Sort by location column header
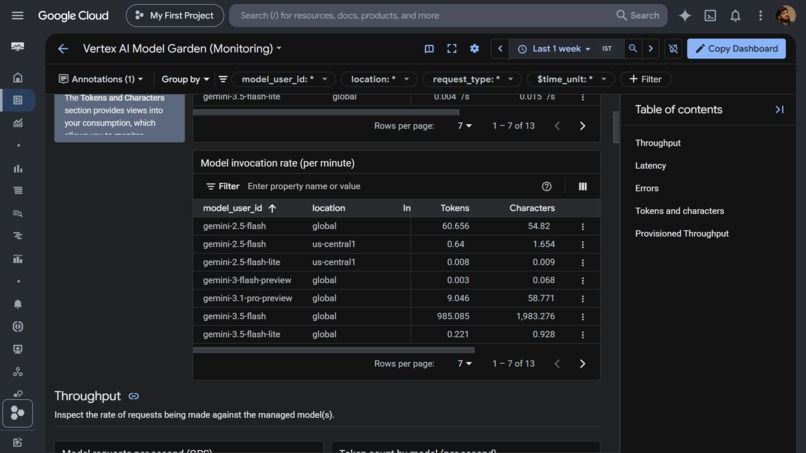This screenshot has height=453, width=806. click(x=328, y=208)
